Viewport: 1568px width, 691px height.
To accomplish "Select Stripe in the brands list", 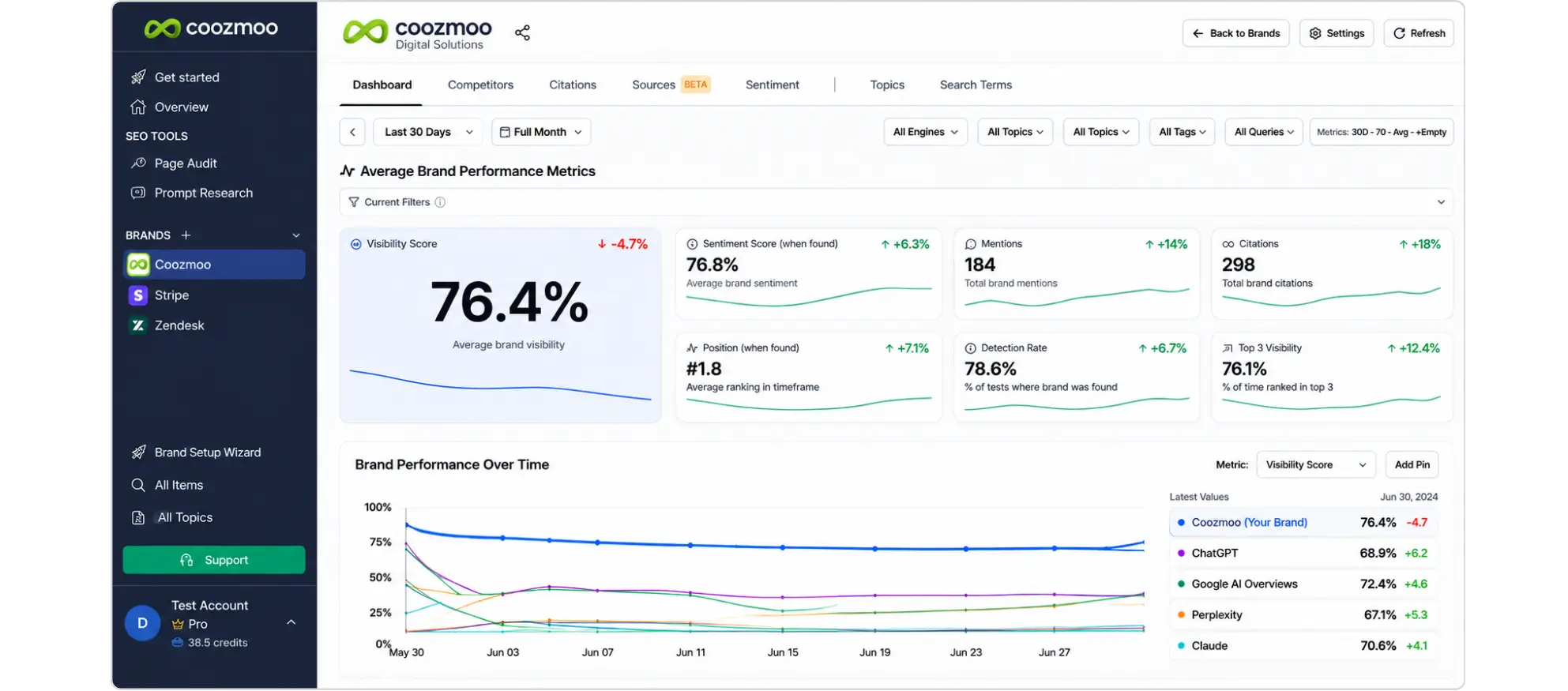I will coord(214,295).
